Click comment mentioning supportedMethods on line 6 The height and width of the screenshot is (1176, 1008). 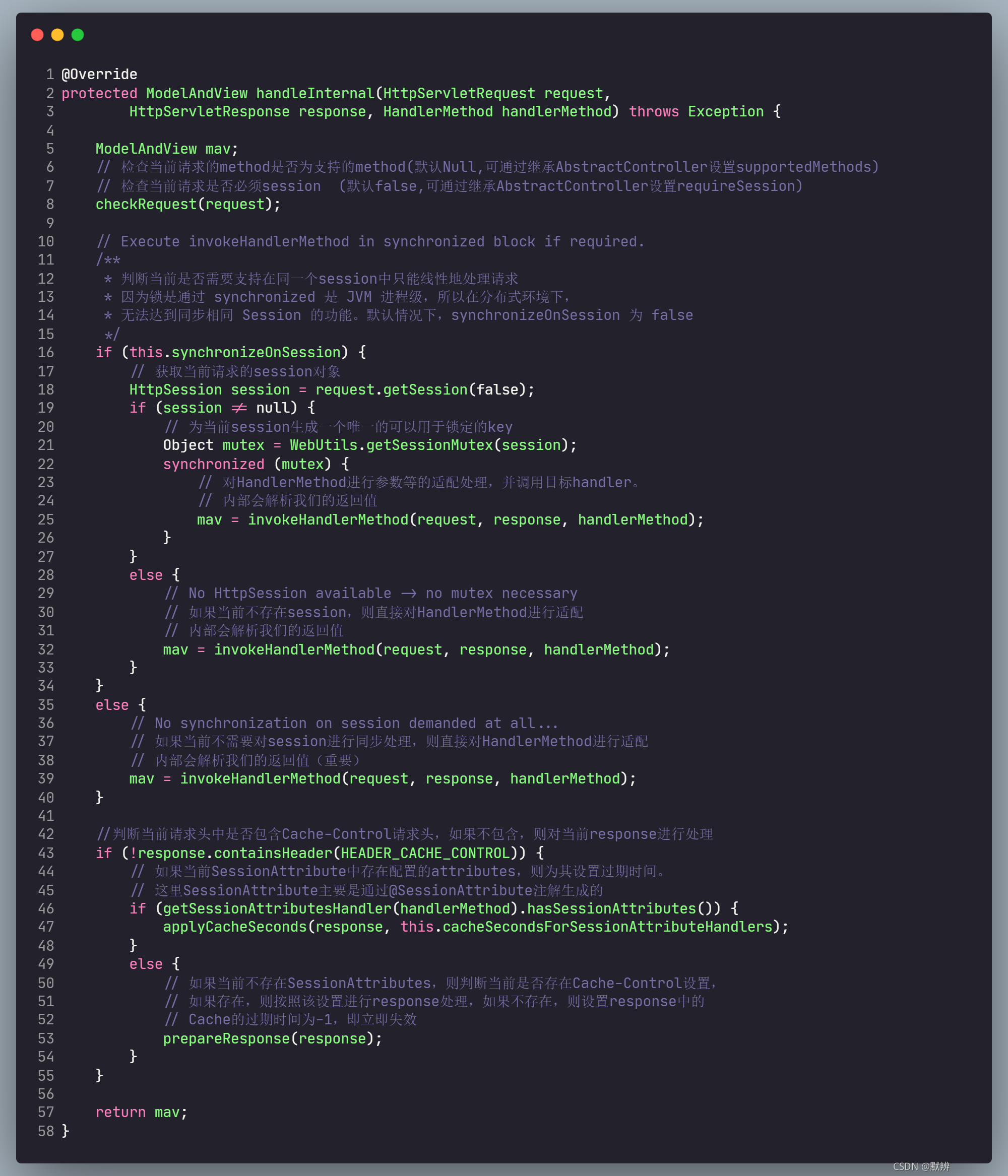click(488, 167)
